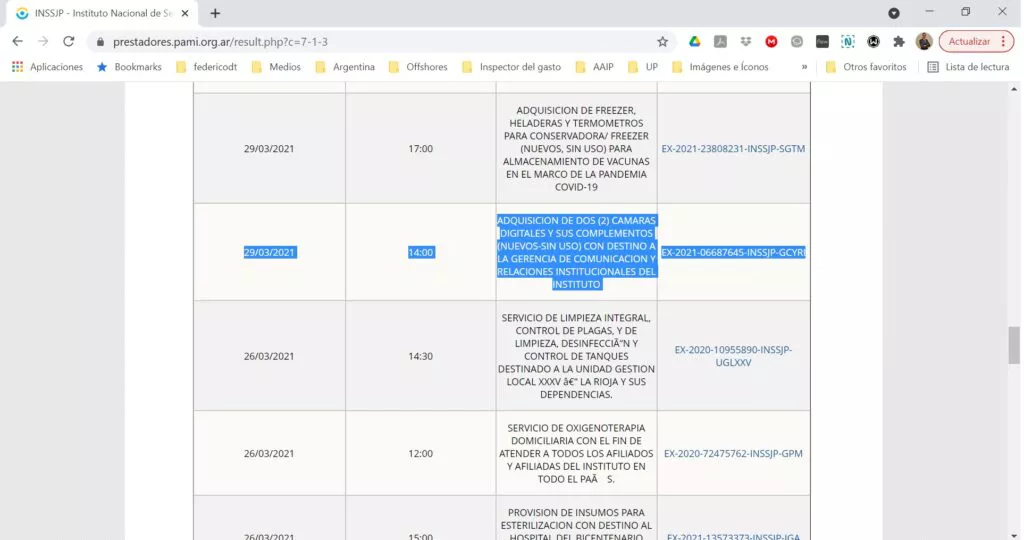Expand the Inspector del gasto bookmark folder
Screen dimensions: 1024x540
510,67
